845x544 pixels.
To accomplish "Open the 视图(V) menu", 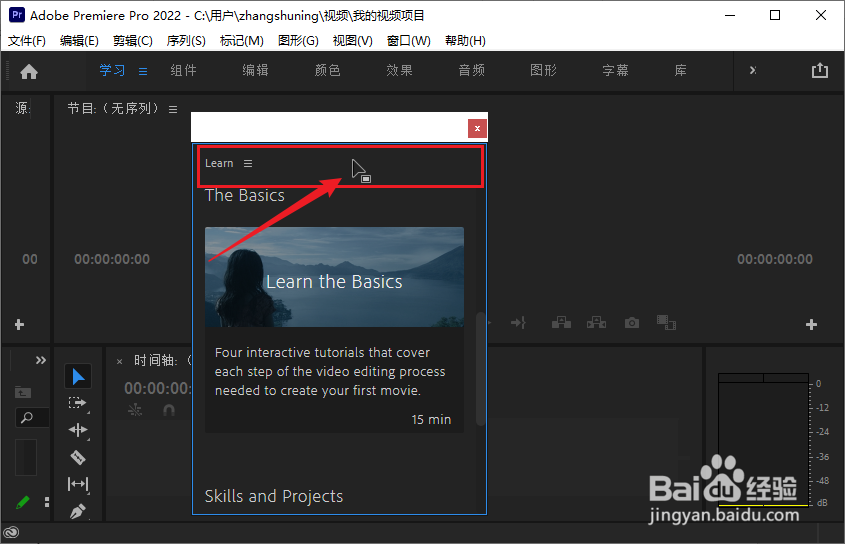I will tap(352, 40).
